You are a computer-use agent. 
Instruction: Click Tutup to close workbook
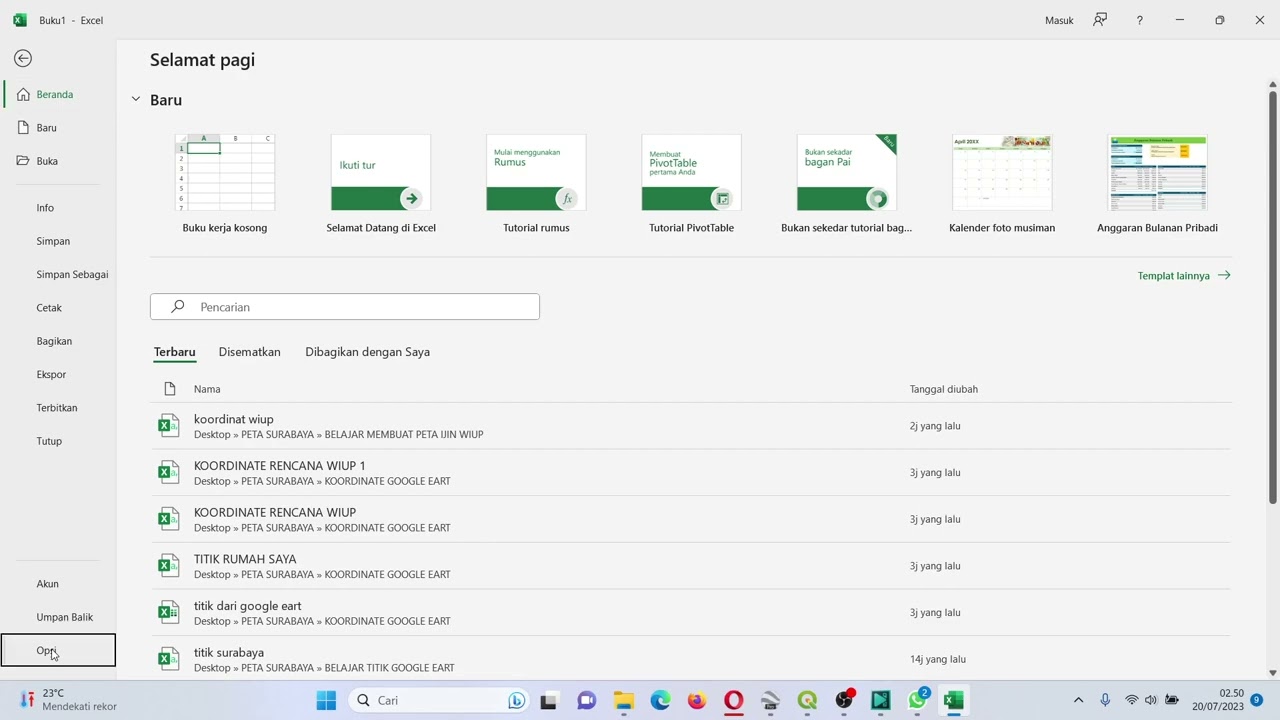pos(58,441)
